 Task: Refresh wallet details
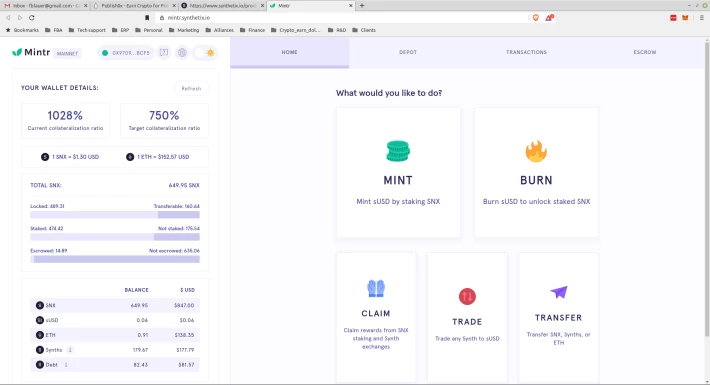[x=191, y=88]
